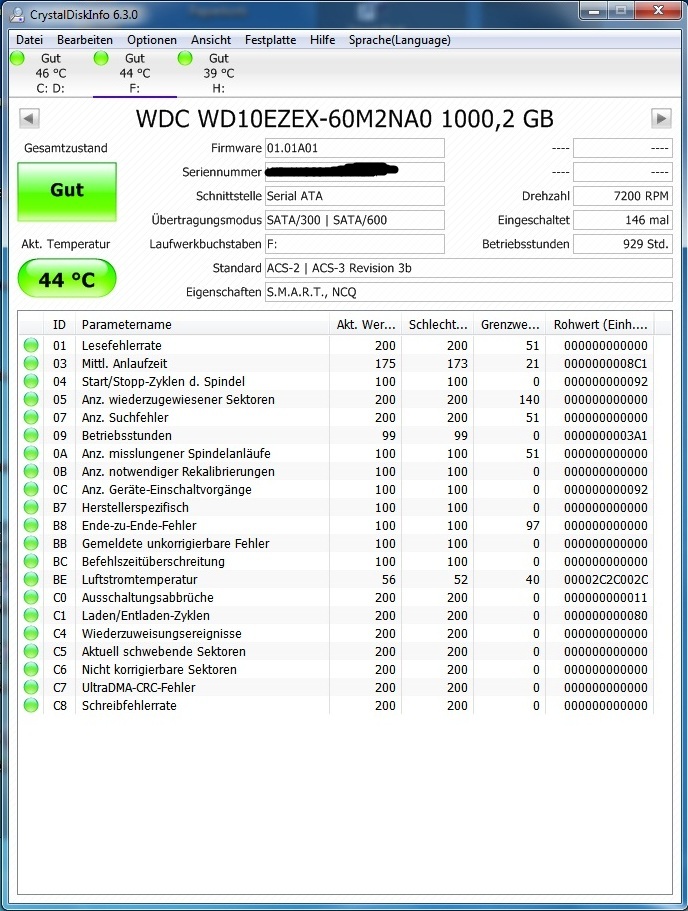Click the status icon of row B7 Herstellerspezifisch
Image resolution: width=688 pixels, height=911 pixels.
click(31, 507)
